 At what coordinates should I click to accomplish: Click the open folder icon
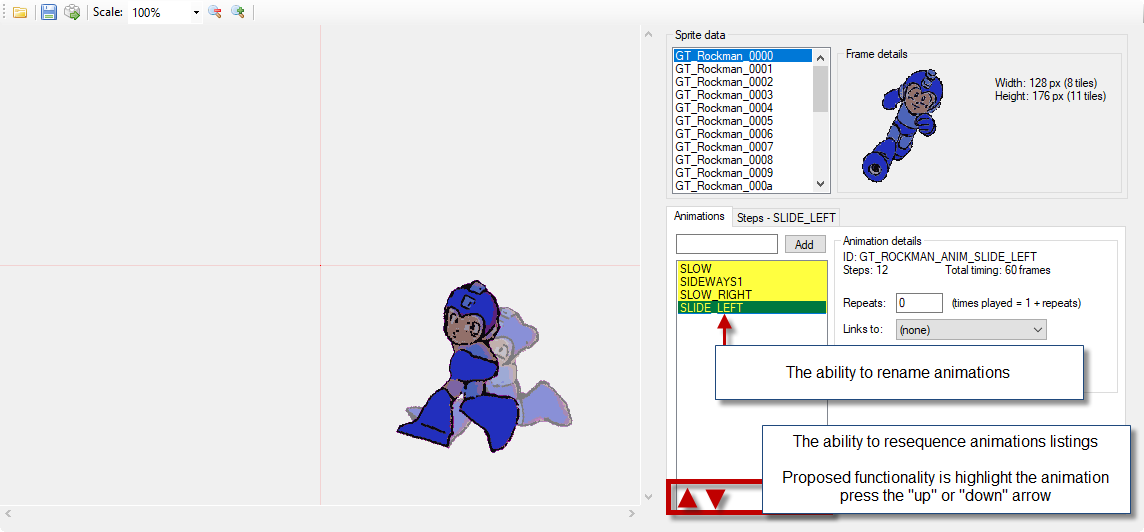[x=20, y=13]
